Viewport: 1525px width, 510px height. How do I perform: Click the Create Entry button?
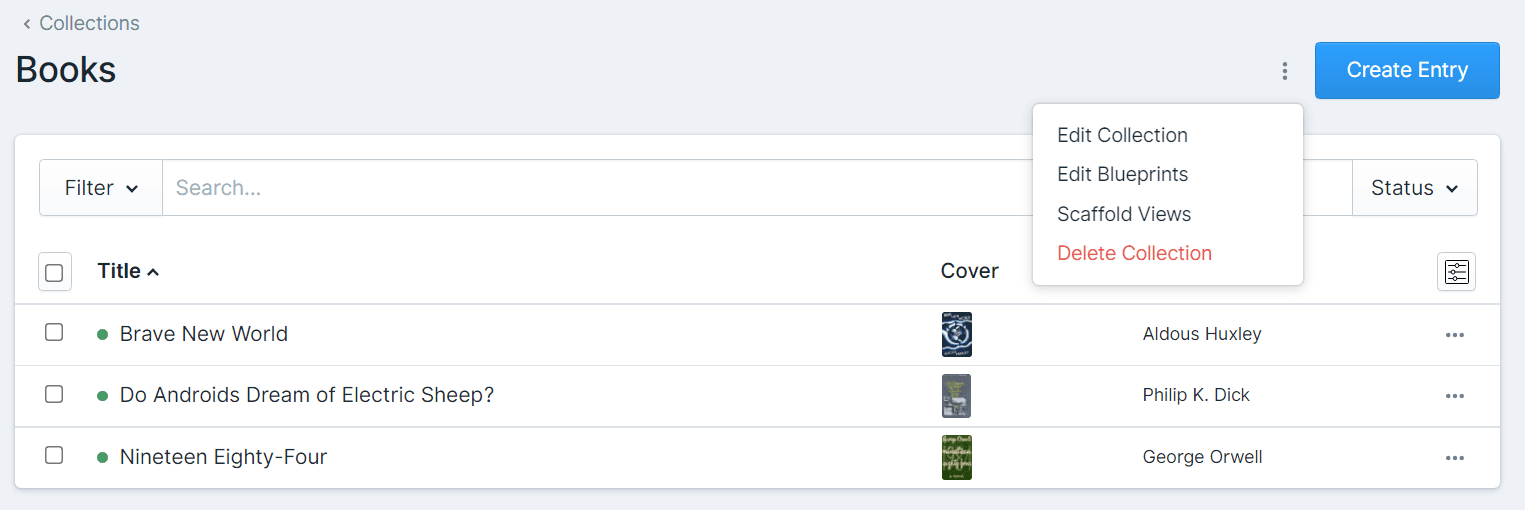coord(1406,70)
